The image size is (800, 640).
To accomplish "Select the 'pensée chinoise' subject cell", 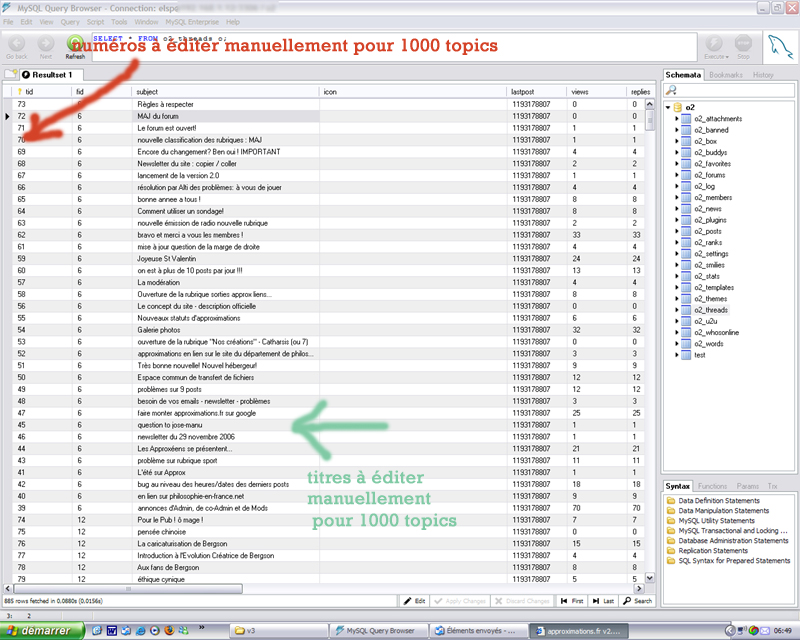I will point(226,532).
